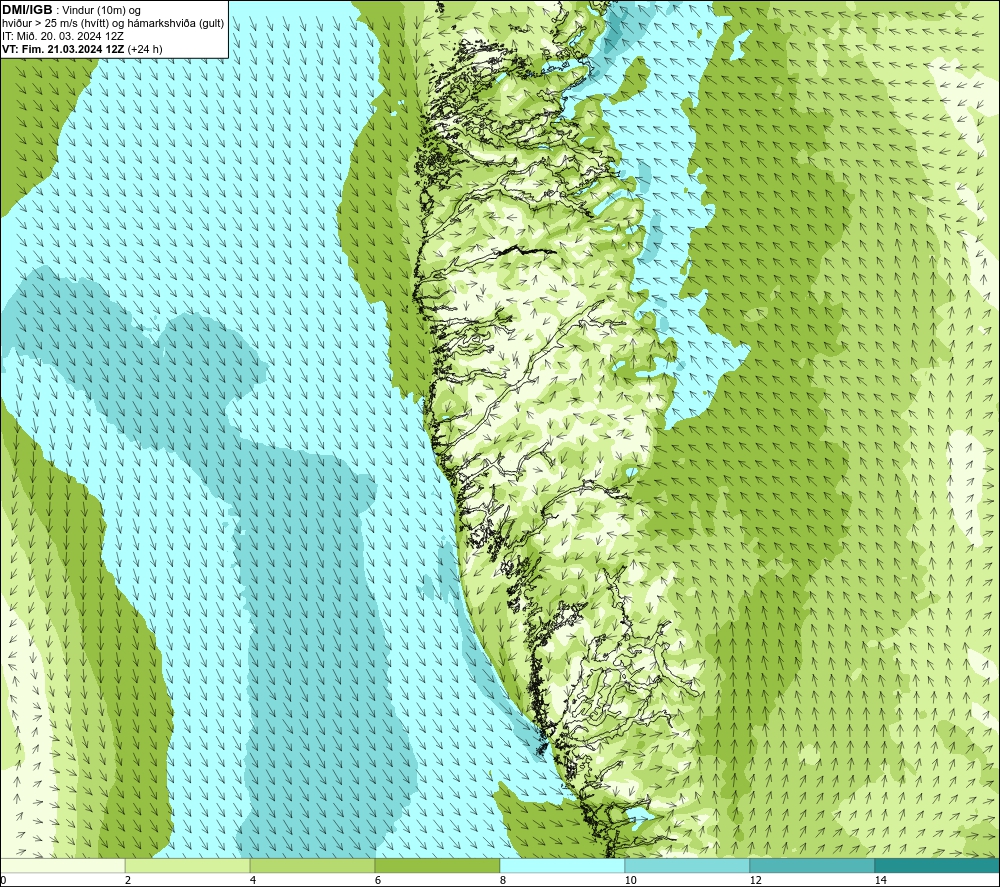The height and width of the screenshot is (887, 1000).
Task: Select the palest 0–2 m/s color bar segment
Action: pos(62,865)
